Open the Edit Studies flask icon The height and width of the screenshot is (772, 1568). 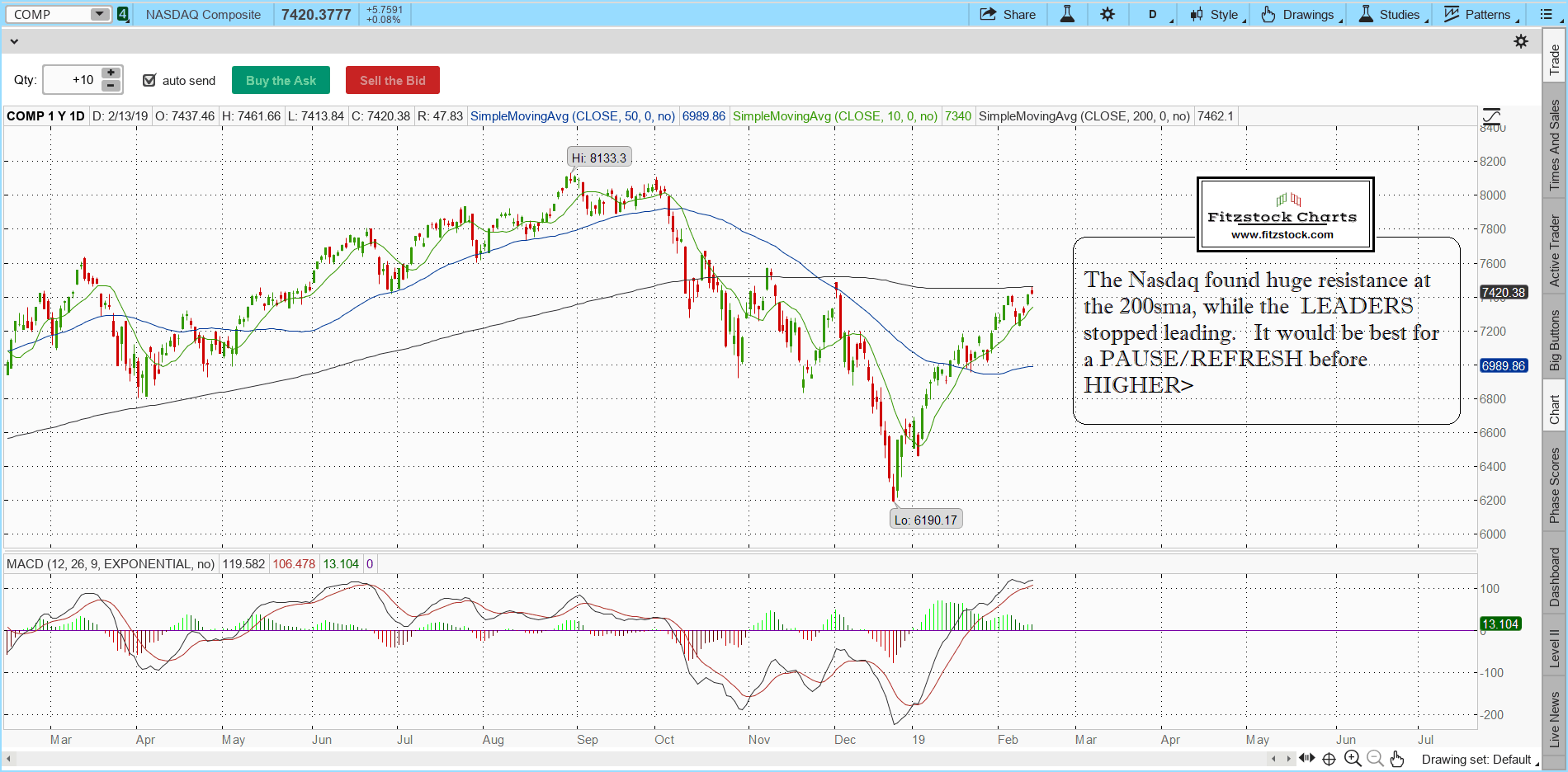click(1067, 14)
